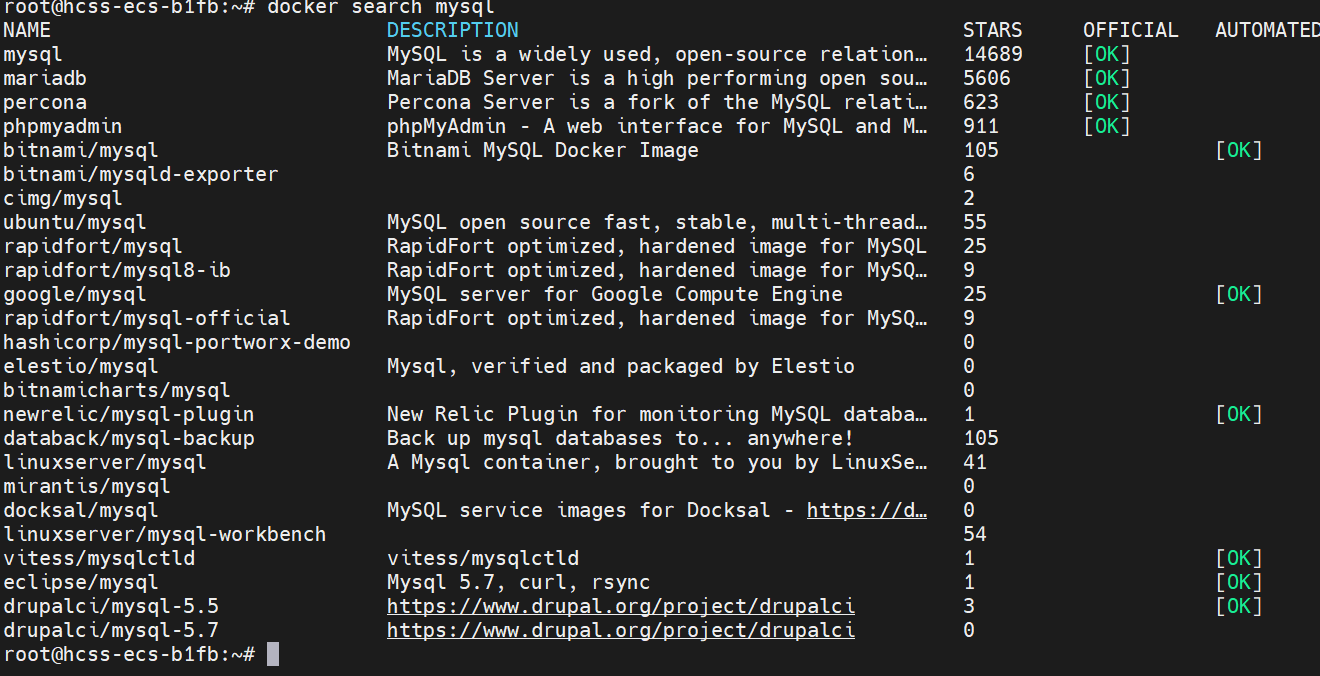1320x676 pixels.
Task: Click description "Mysql, verified and packaged by Elestio"
Action: [621, 367]
